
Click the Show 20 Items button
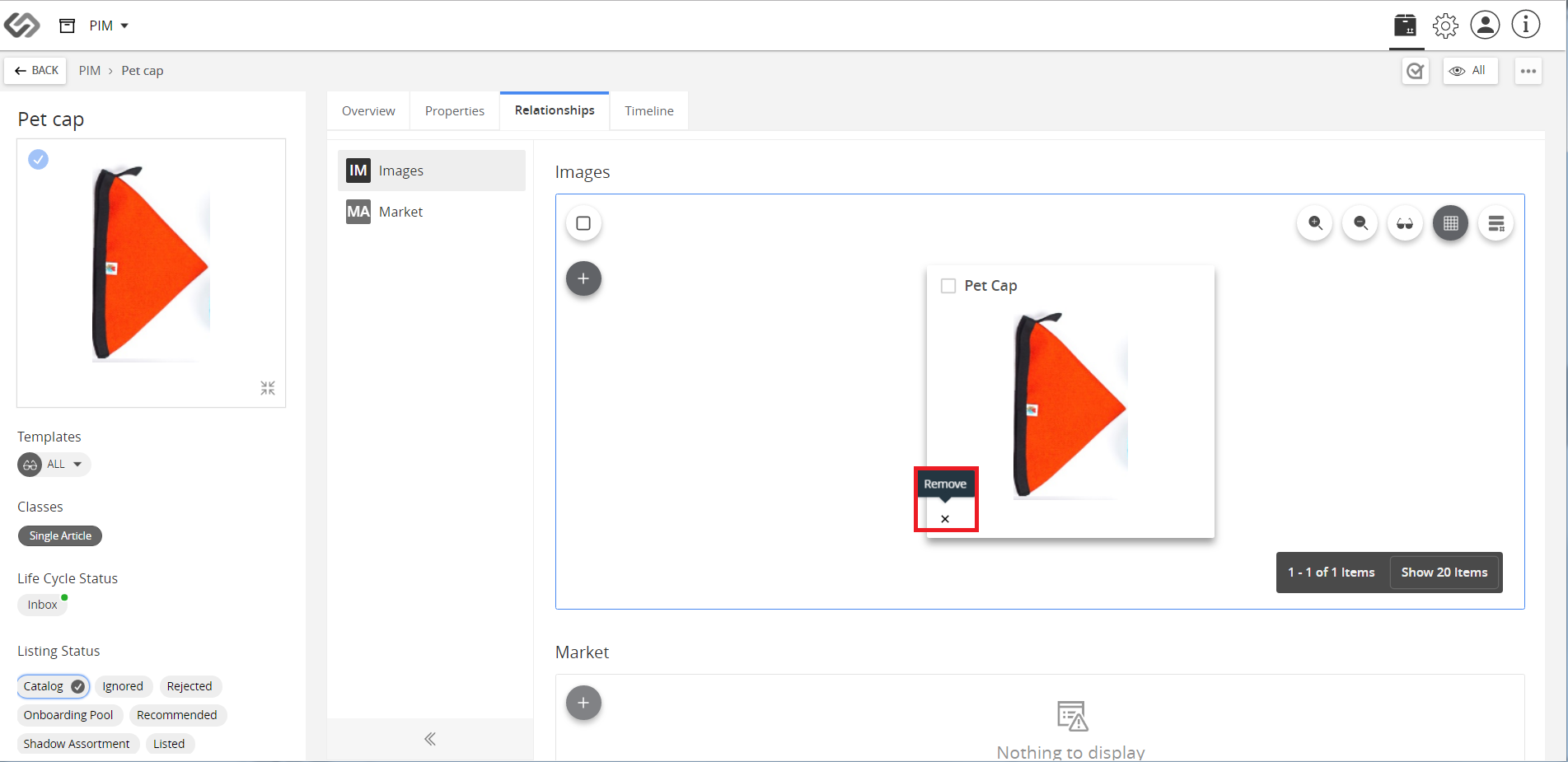click(x=1444, y=573)
